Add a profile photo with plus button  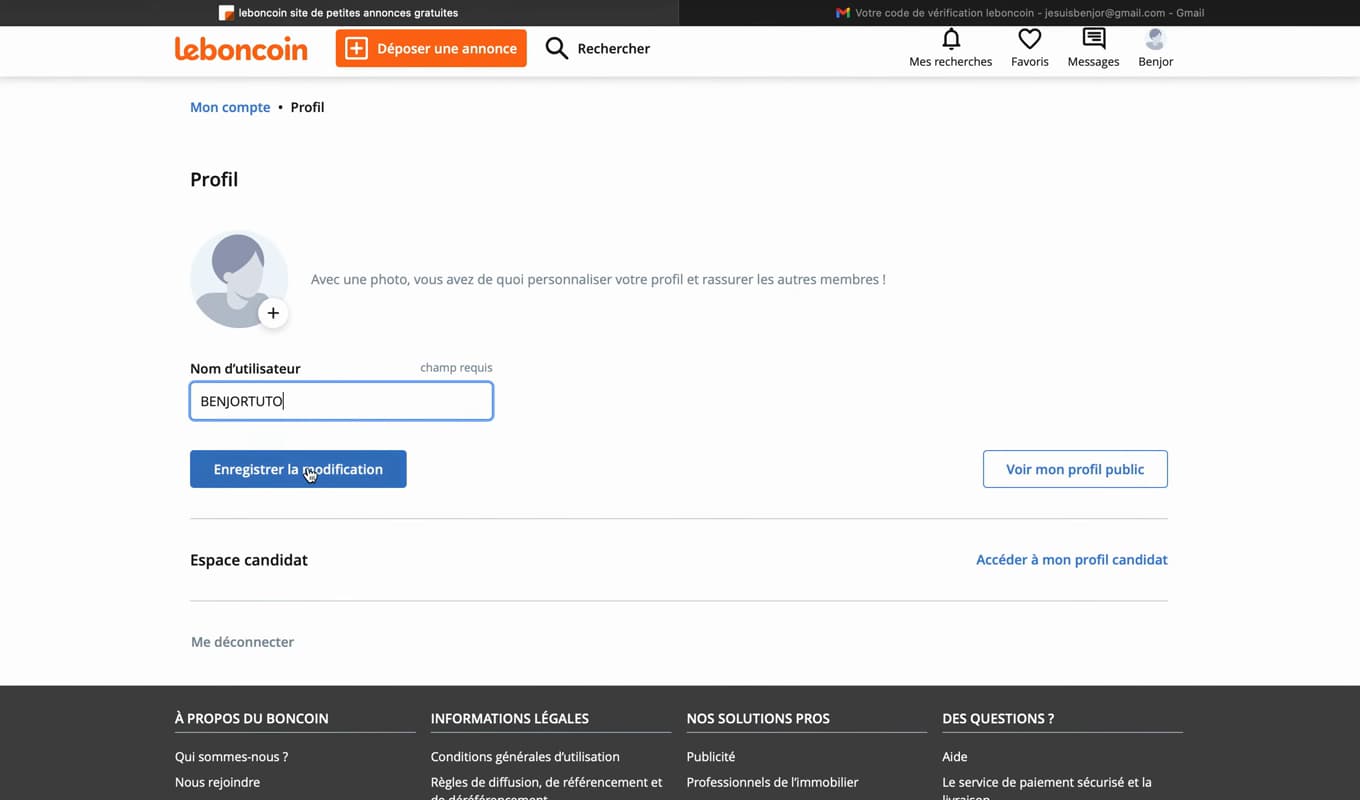[273, 313]
